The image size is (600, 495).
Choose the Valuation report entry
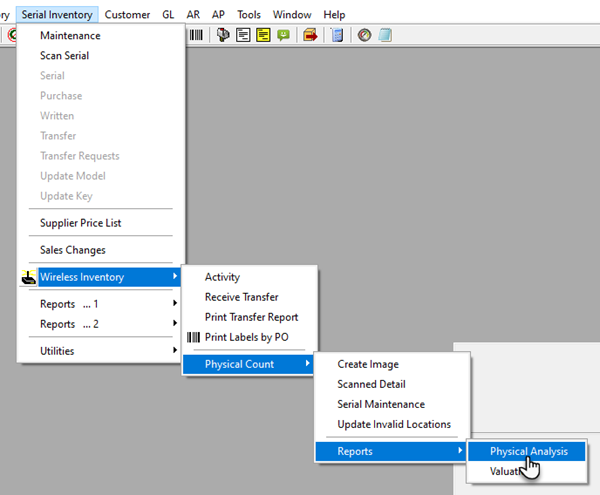click(x=527, y=471)
